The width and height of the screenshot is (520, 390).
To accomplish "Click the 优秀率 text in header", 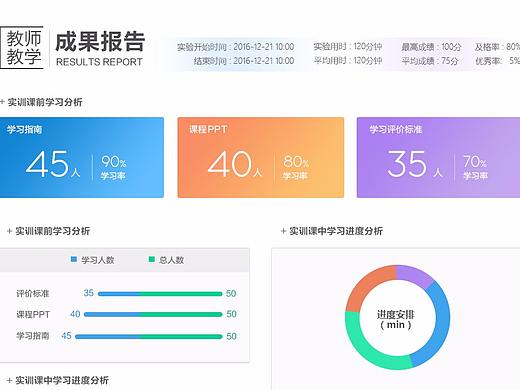I will pyautogui.click(x=497, y=61).
